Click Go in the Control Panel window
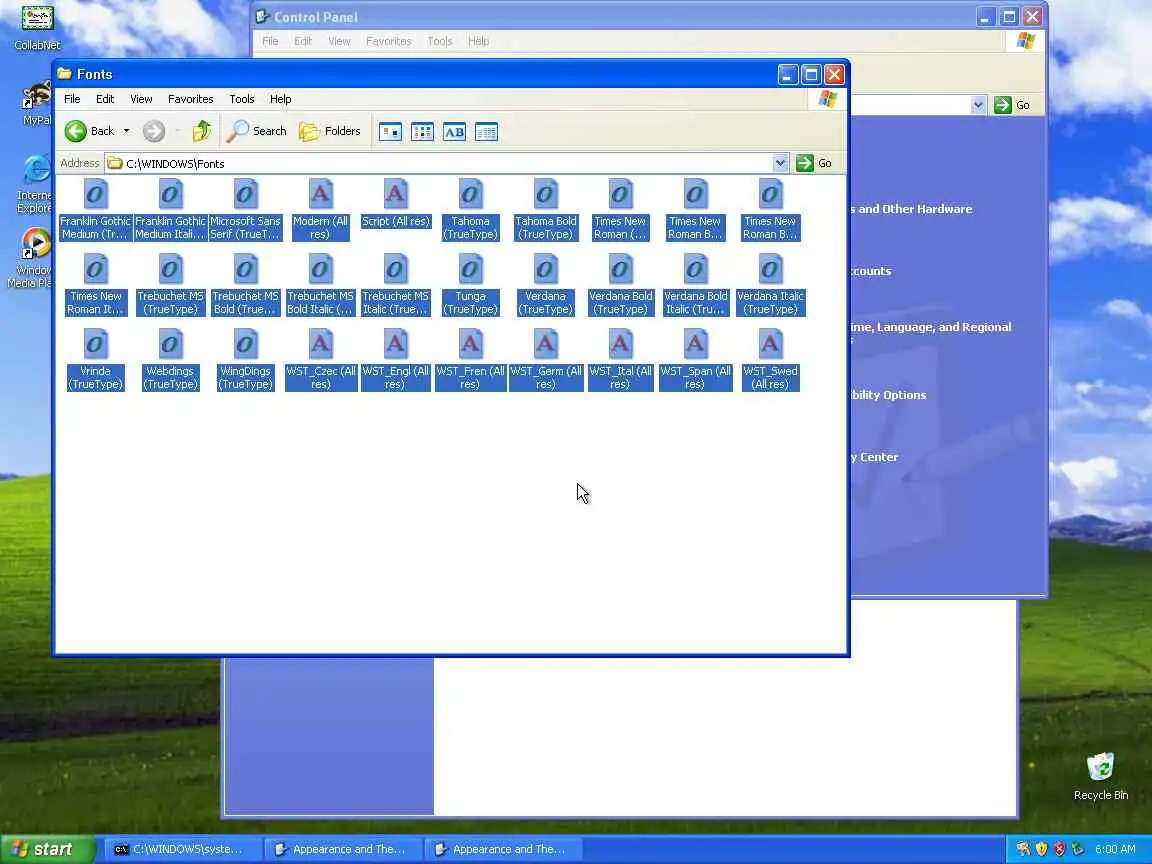1152x864 pixels. point(1012,105)
